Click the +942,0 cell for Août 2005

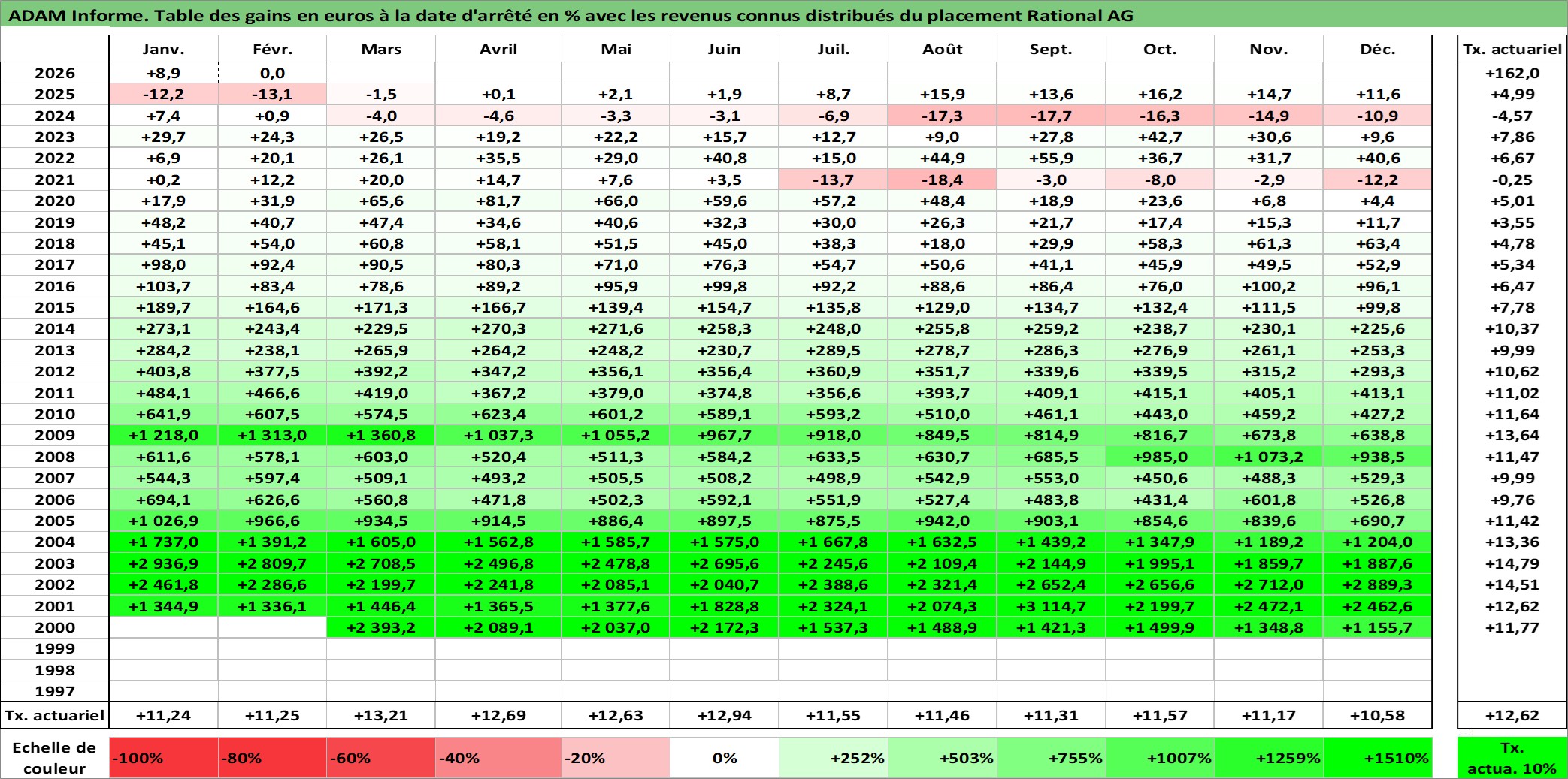pyautogui.click(x=943, y=521)
